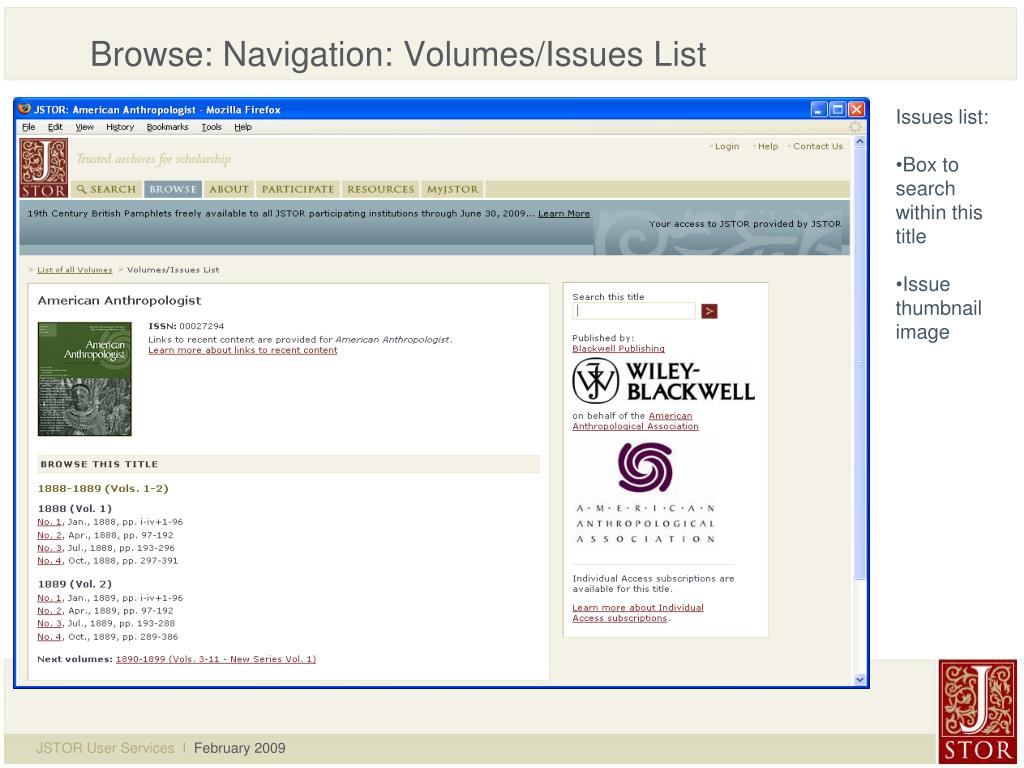Open No. 2, Apr., 1889 issue
Screen dimensions: 1024x768
coord(50,611)
